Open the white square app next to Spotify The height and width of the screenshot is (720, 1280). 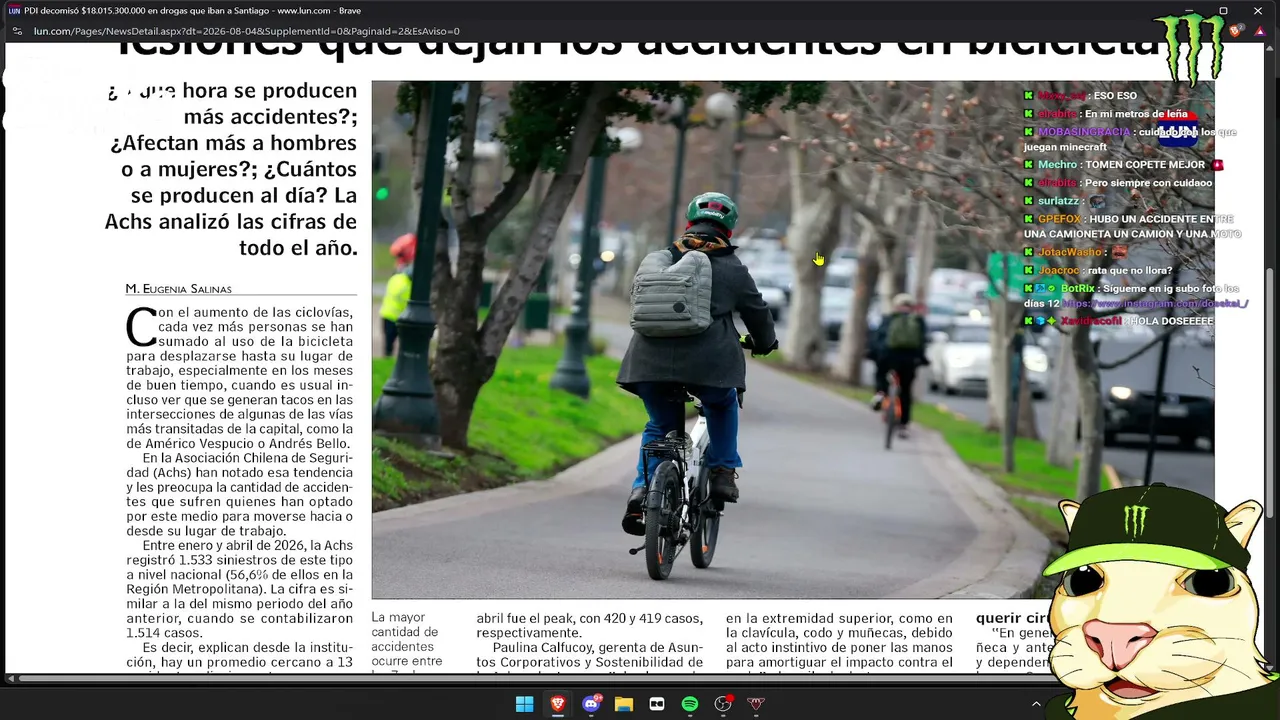click(657, 704)
